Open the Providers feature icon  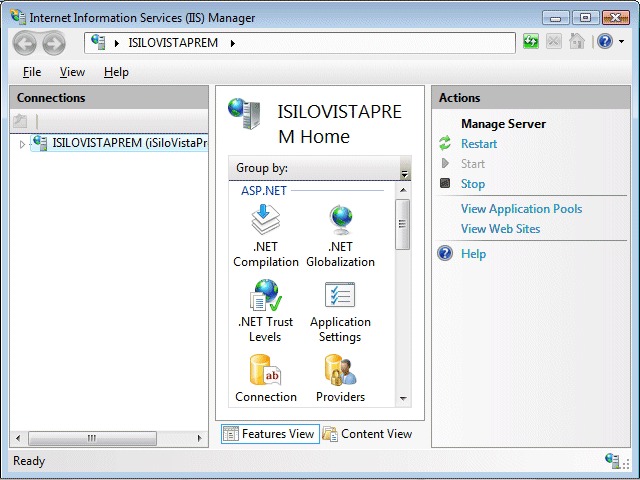coord(340,371)
